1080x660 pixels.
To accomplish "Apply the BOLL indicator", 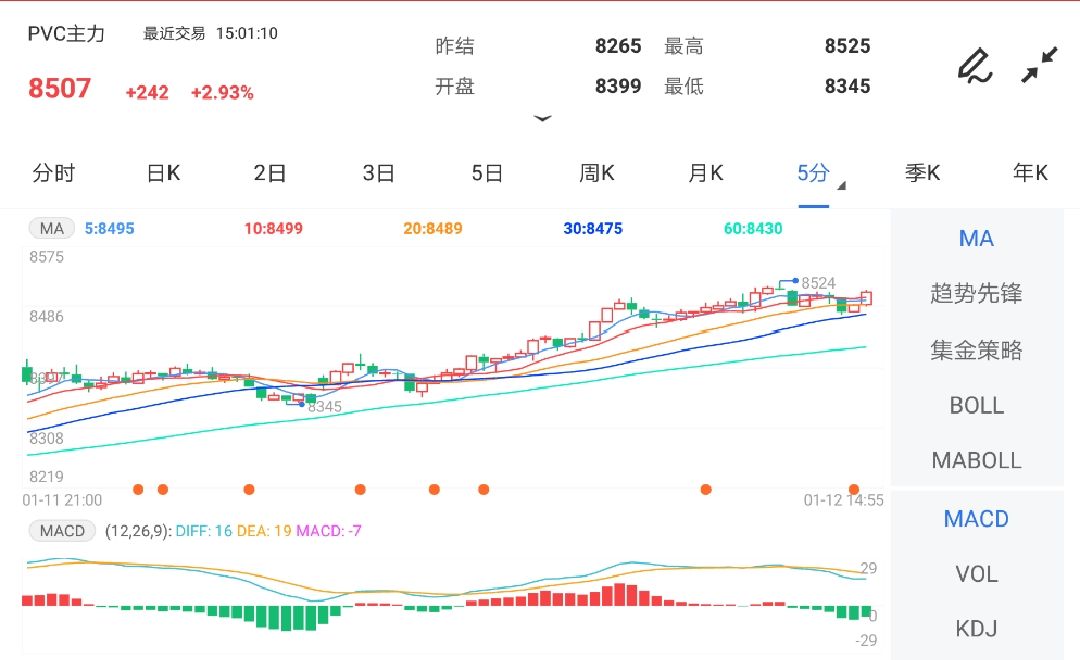I will tap(977, 405).
